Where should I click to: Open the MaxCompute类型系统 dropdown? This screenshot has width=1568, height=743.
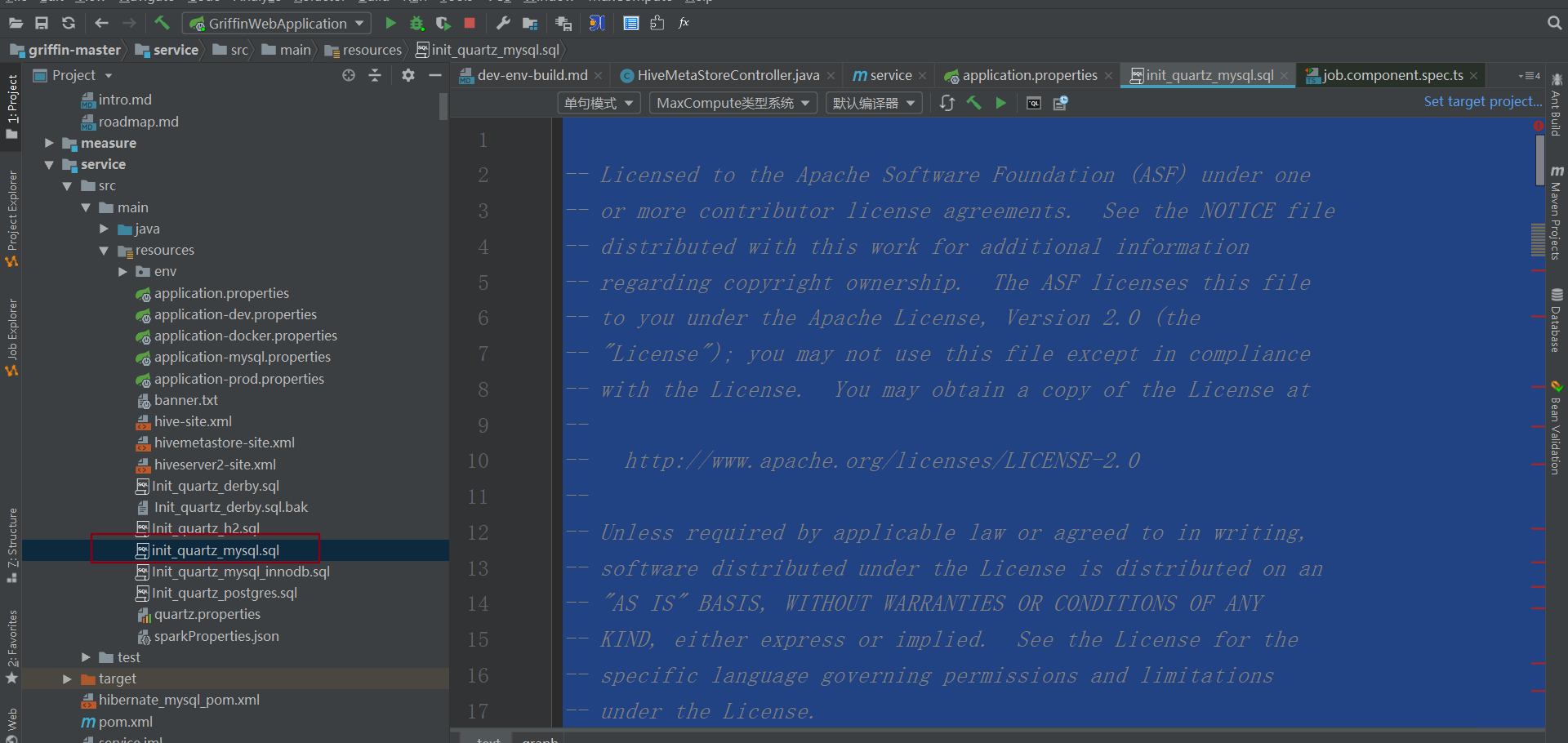point(733,103)
